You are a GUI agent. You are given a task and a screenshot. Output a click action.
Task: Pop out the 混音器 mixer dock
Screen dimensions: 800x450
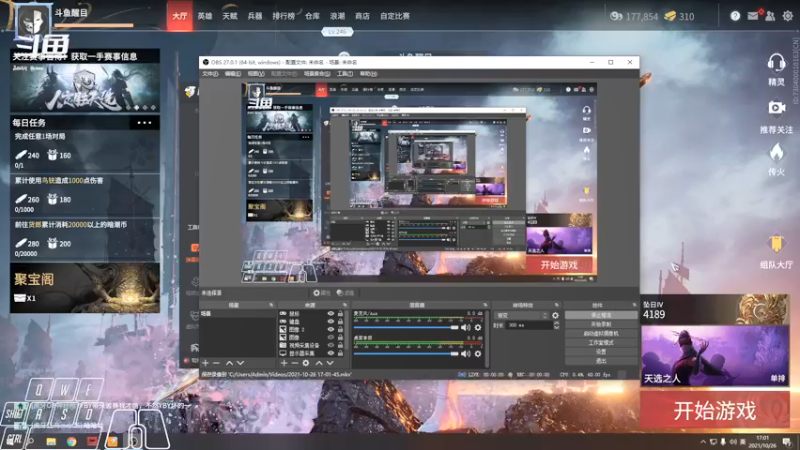pos(485,305)
